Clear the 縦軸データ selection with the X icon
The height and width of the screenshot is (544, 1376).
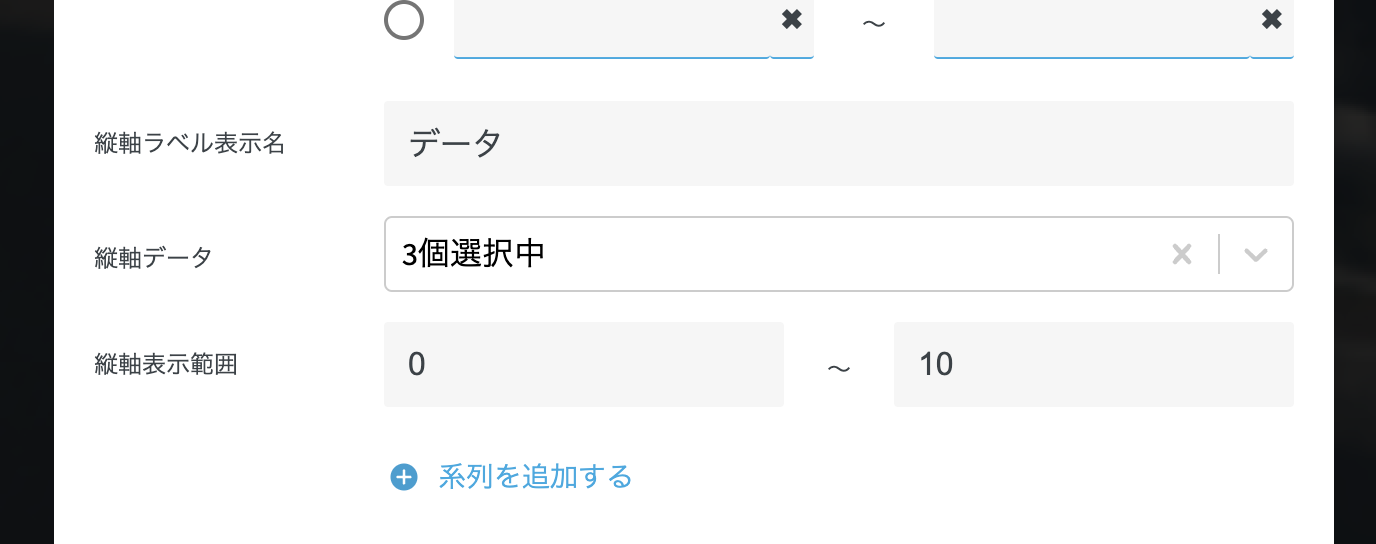click(x=1182, y=255)
